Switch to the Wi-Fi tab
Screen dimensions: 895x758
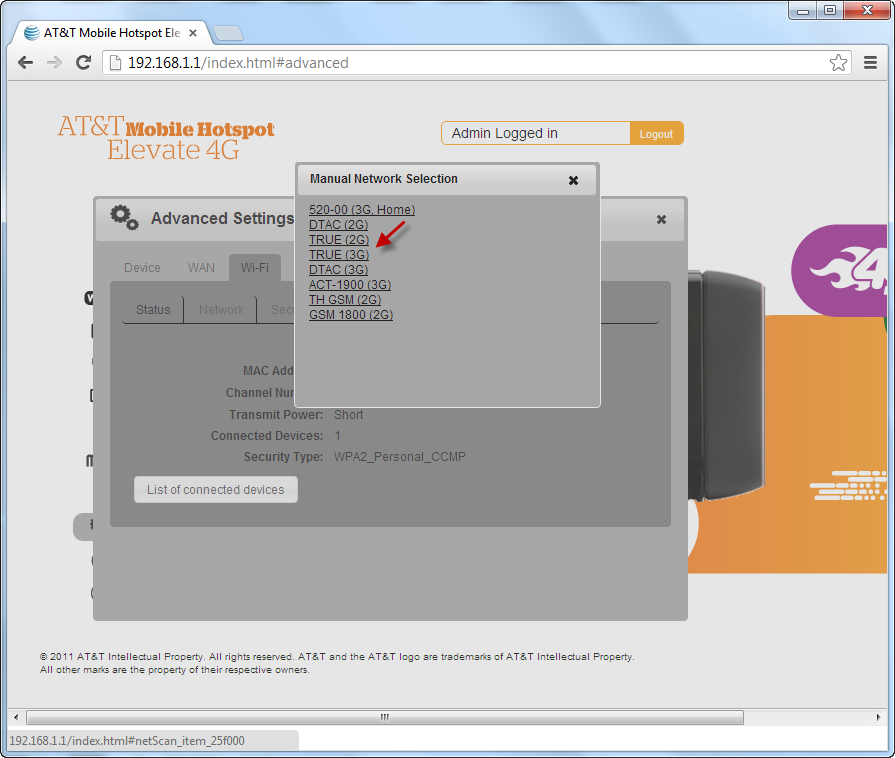click(x=255, y=268)
